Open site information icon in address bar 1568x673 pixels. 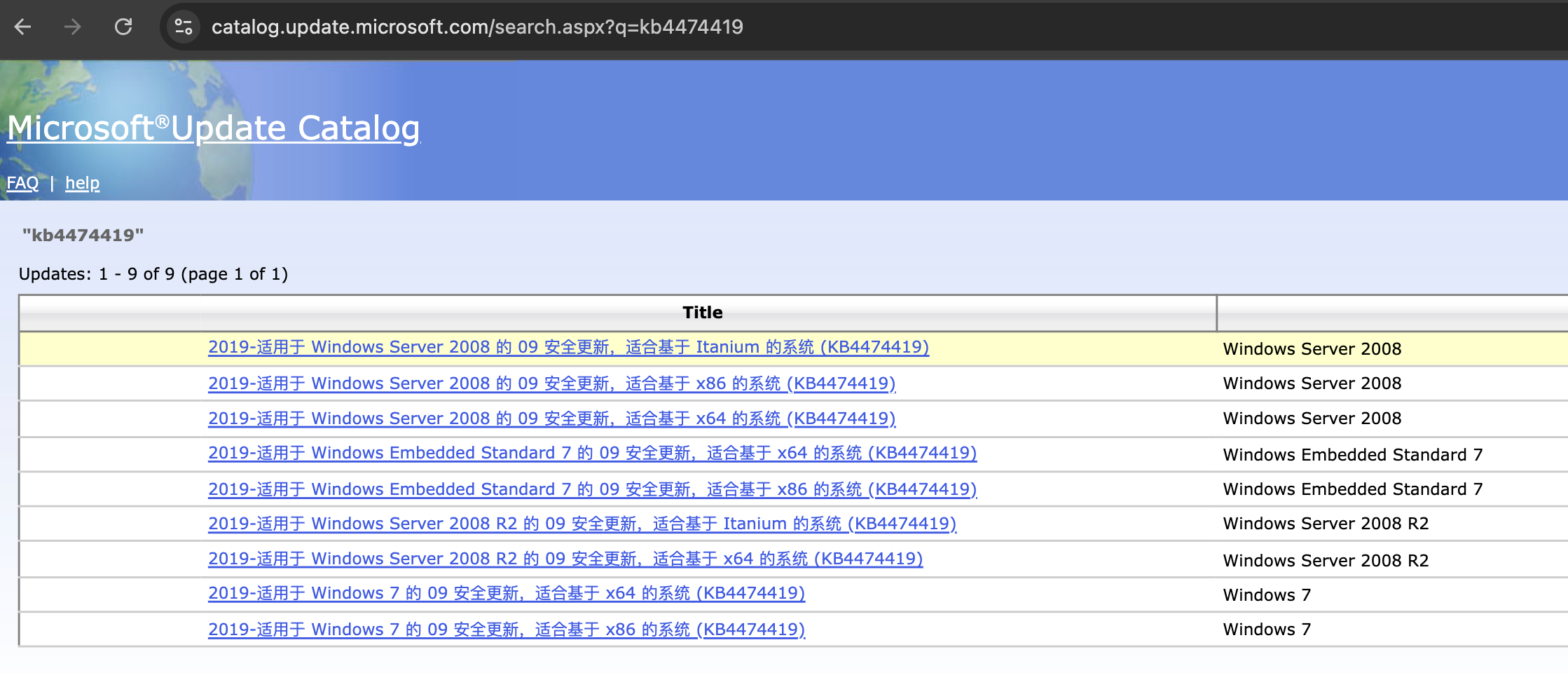click(184, 27)
